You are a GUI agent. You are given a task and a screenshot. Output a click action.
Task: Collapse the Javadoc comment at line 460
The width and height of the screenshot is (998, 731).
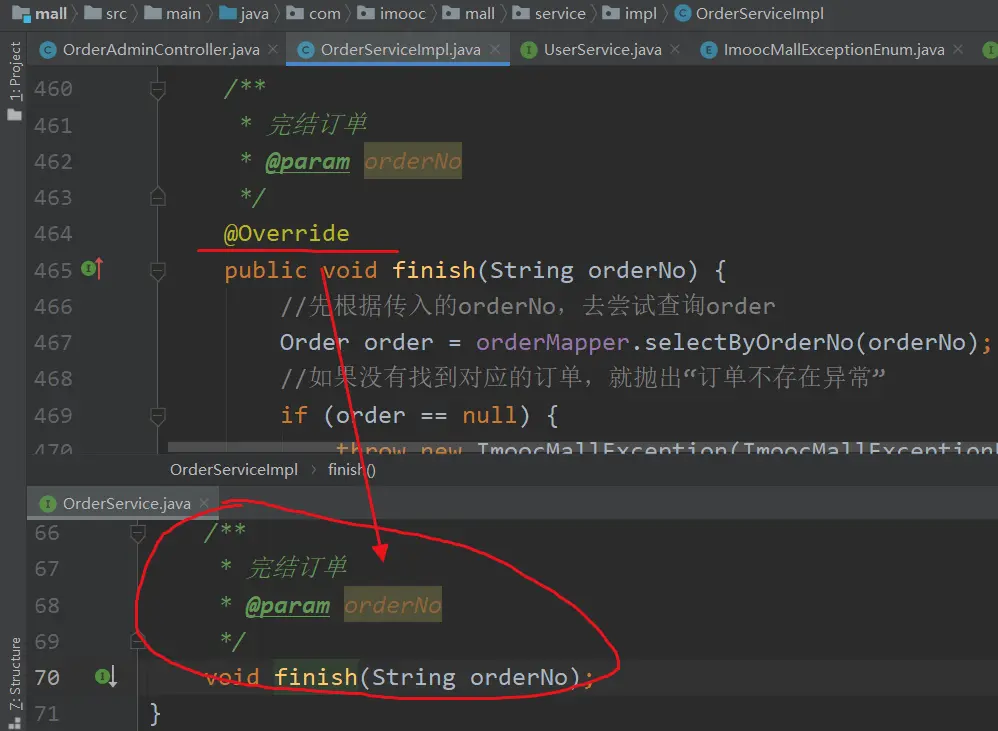(157, 90)
